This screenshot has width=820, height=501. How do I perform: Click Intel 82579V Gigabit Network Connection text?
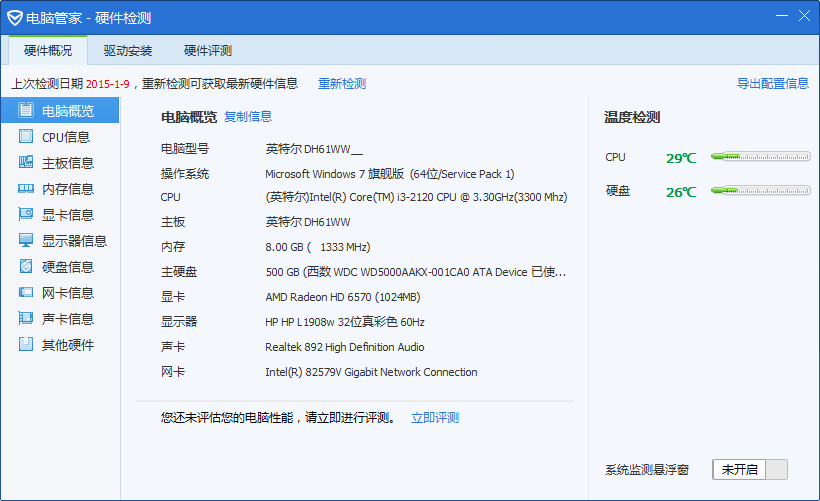point(371,372)
